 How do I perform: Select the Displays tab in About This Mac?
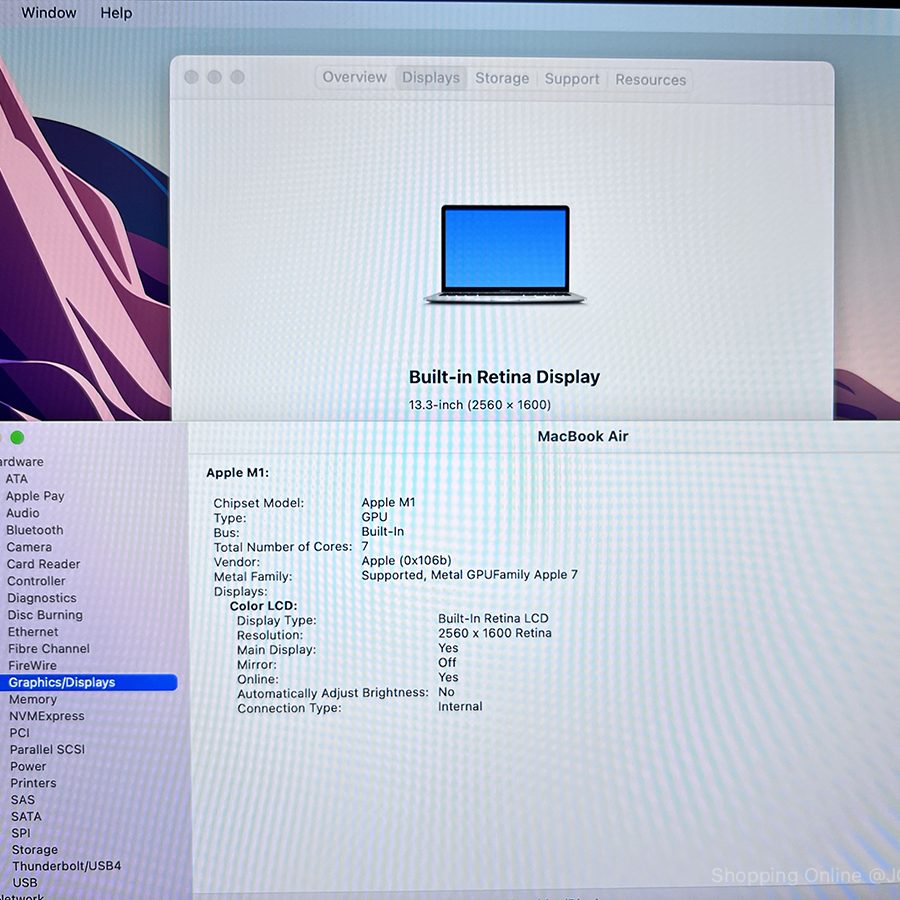[430, 77]
